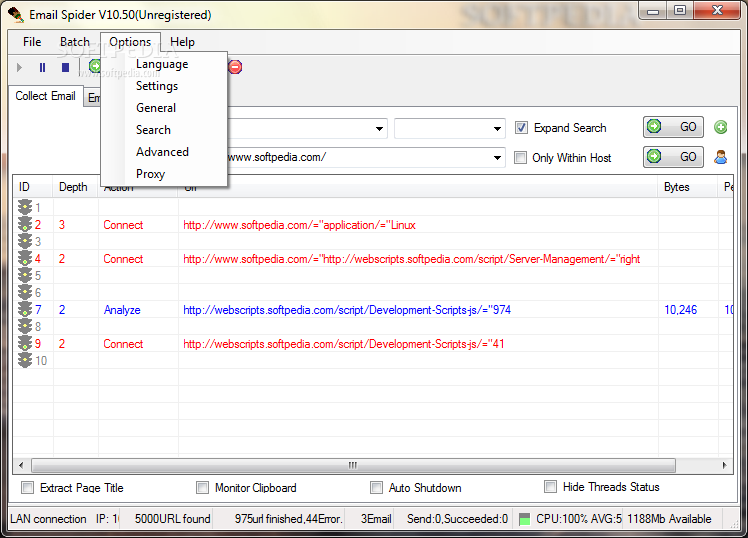Click 1188Mb Available in status bar
748x538 pixels.
(x=669, y=519)
